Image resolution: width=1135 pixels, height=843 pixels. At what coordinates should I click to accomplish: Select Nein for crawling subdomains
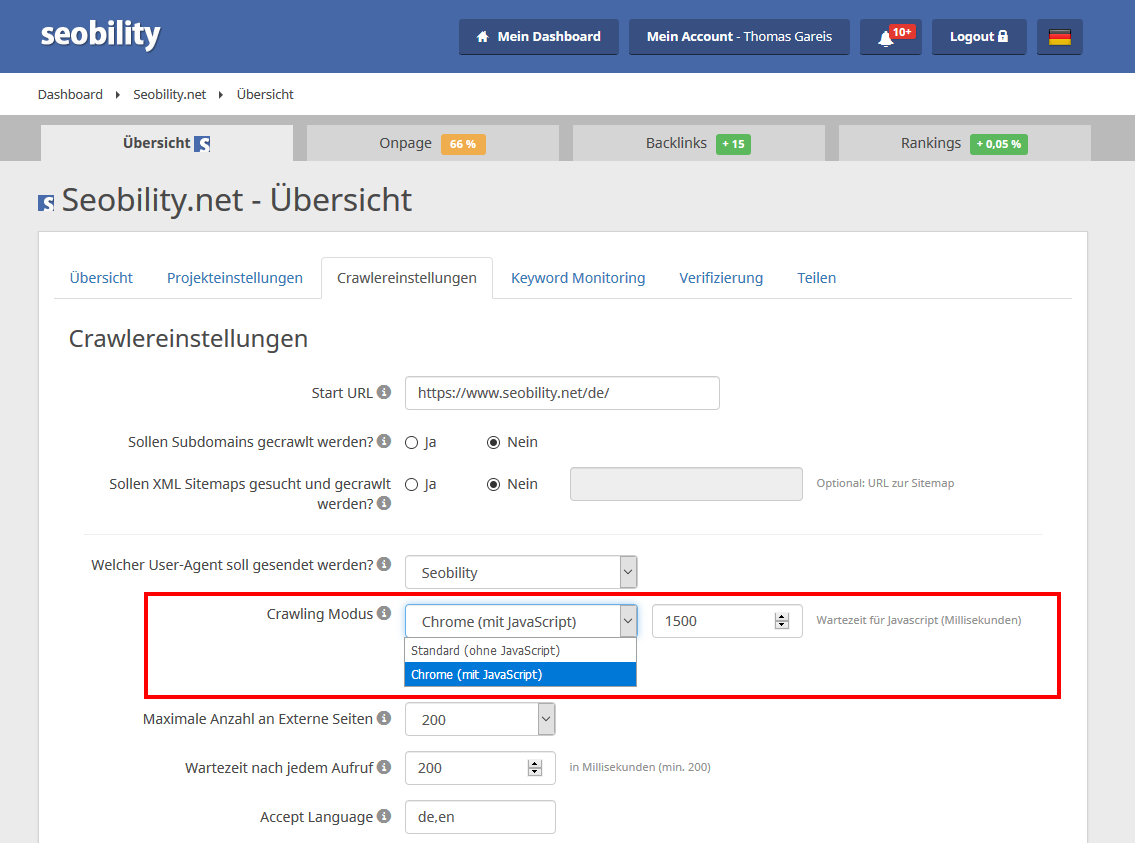[494, 443]
